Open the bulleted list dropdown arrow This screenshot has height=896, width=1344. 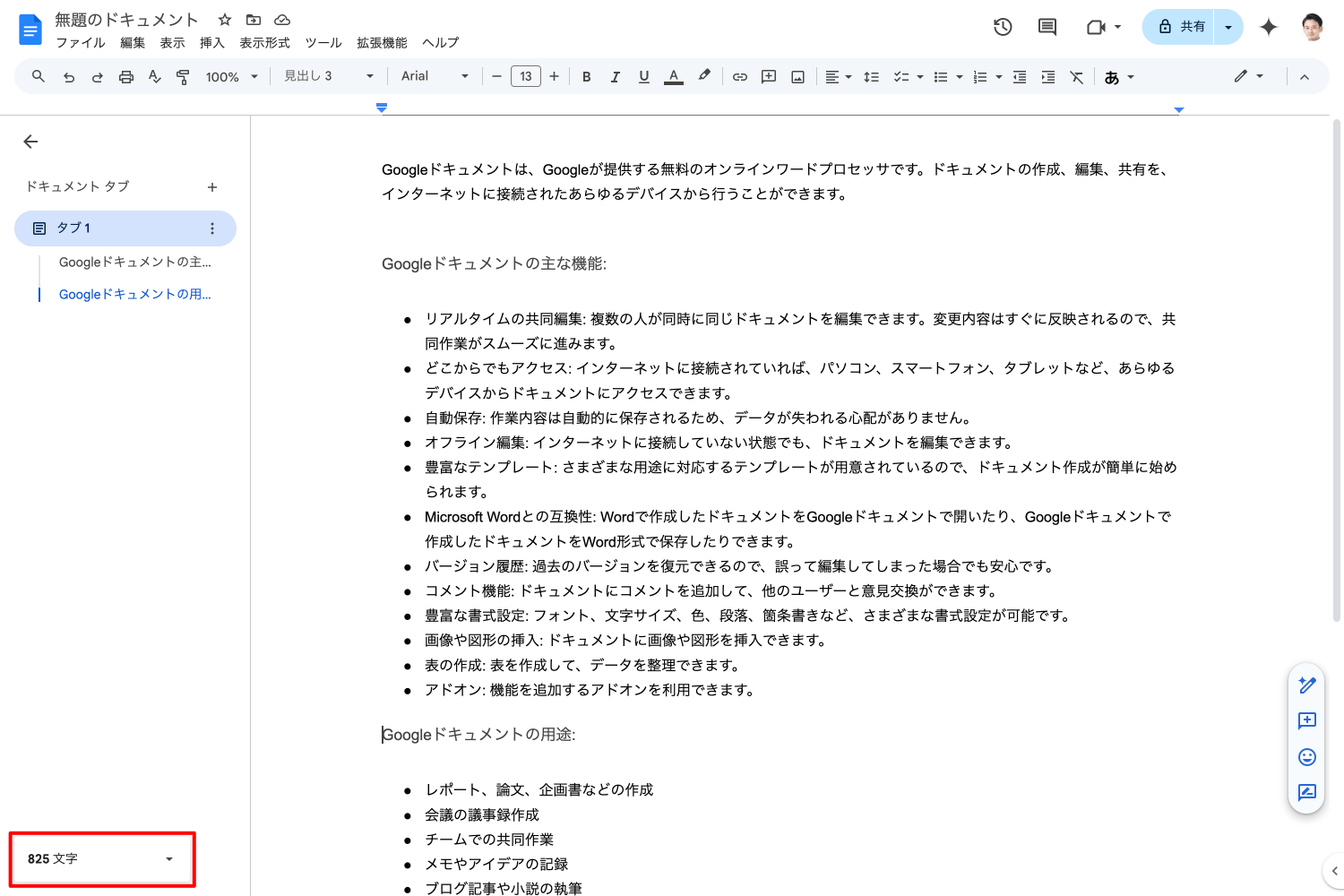(x=960, y=77)
